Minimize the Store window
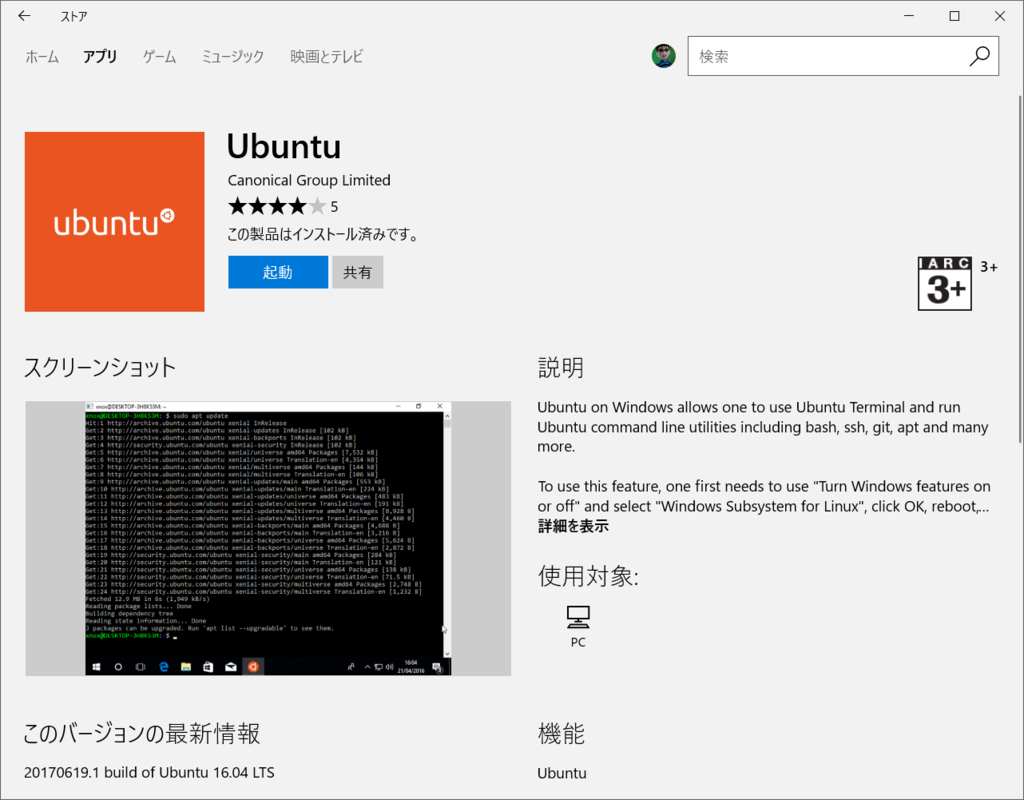Viewport: 1024px width, 800px height. coord(908,16)
